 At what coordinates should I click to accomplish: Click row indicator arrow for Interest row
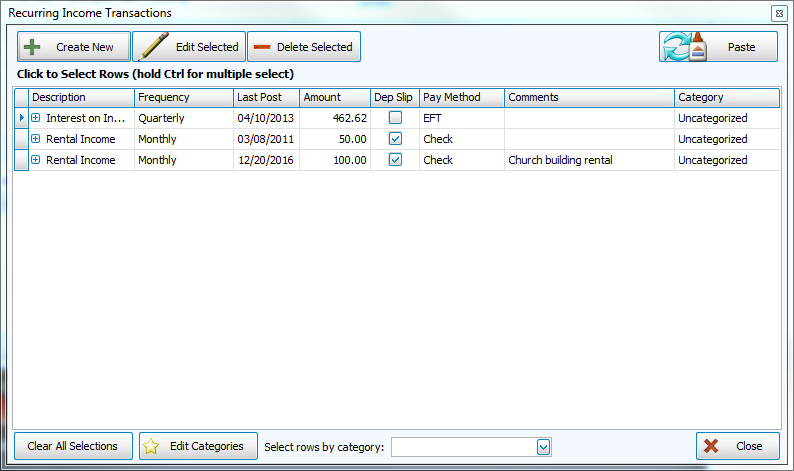coord(21,118)
